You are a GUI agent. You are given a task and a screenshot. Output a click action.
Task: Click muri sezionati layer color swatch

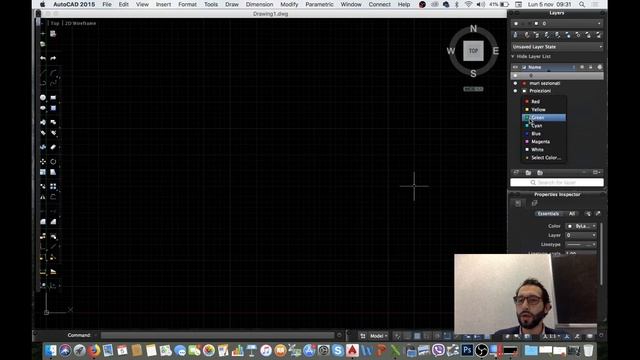tap(524, 83)
